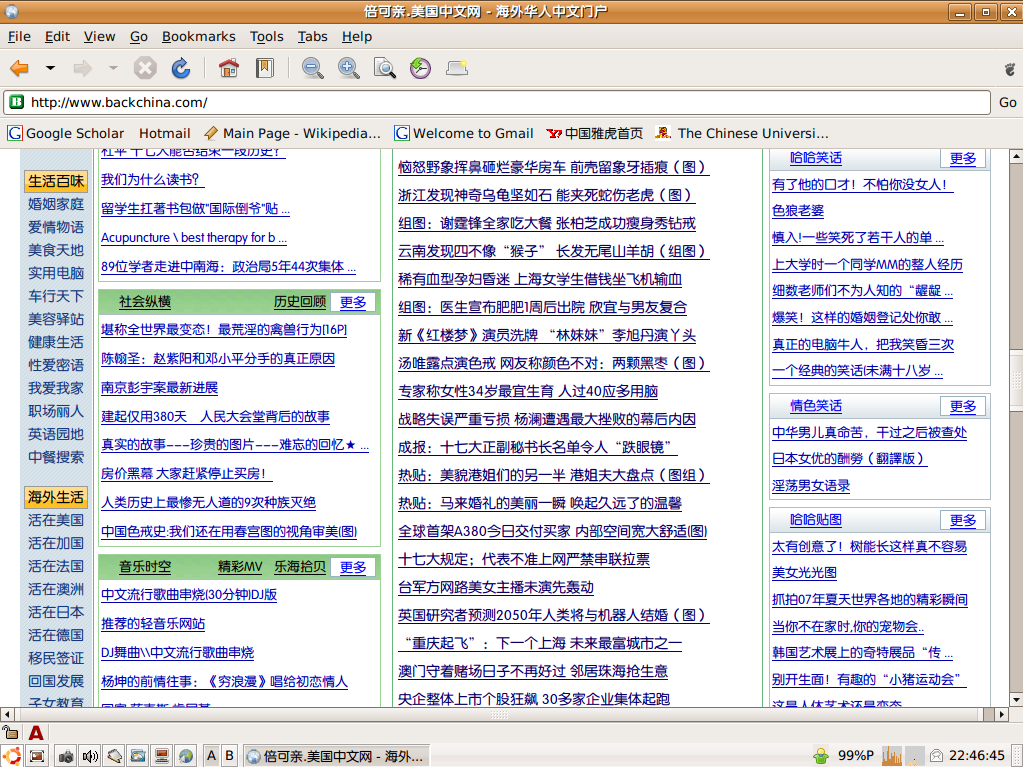This screenshot has height=767, width=1023.
Task: Open the Bookmarks book icon
Action: pyautogui.click(x=265, y=68)
